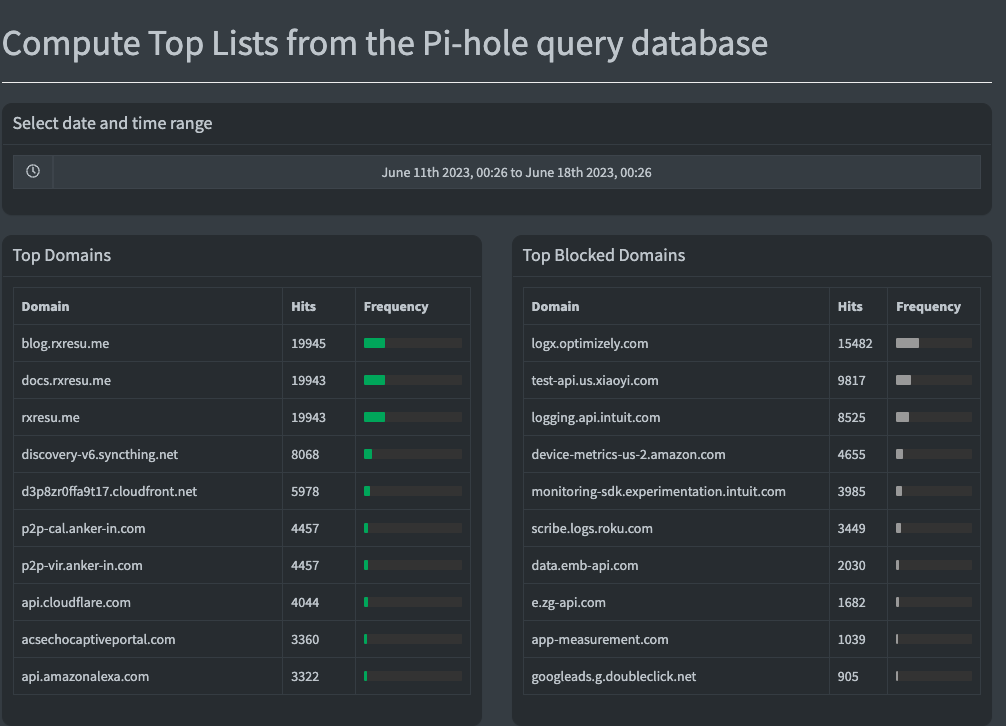Select the discovery-v6.syncthing.net row
This screenshot has width=1006, height=726.
click(101, 454)
